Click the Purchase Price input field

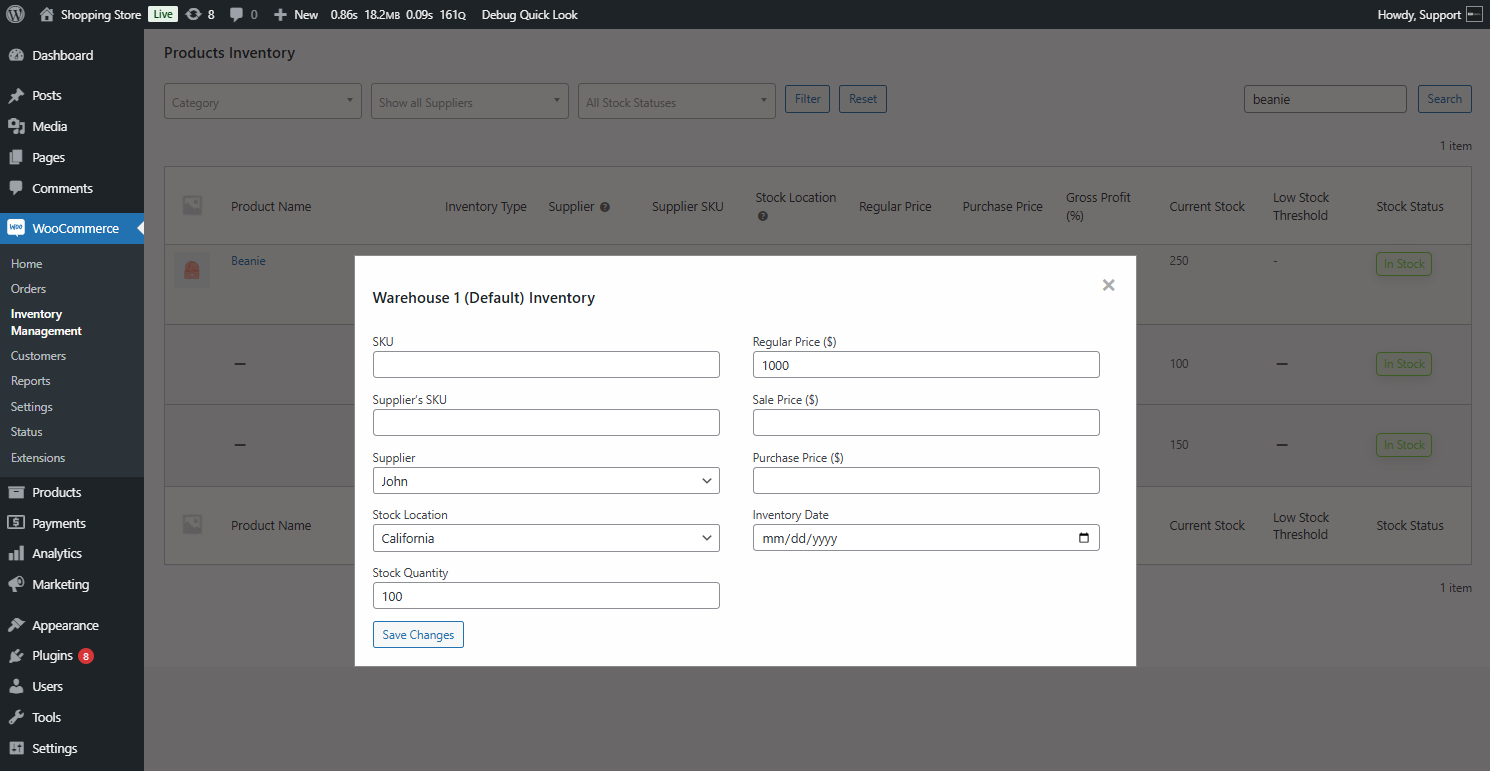[926, 481]
